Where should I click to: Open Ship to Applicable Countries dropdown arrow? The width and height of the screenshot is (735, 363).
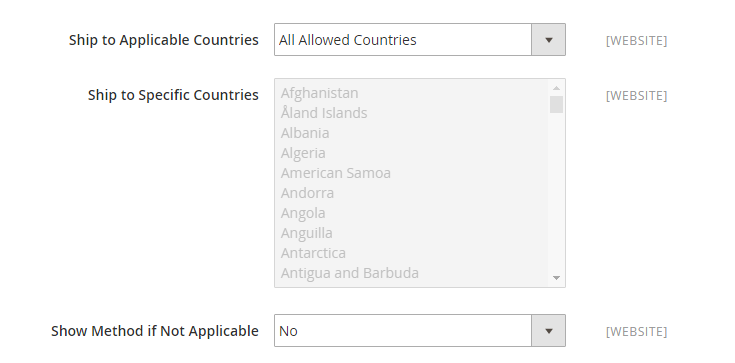(548, 40)
